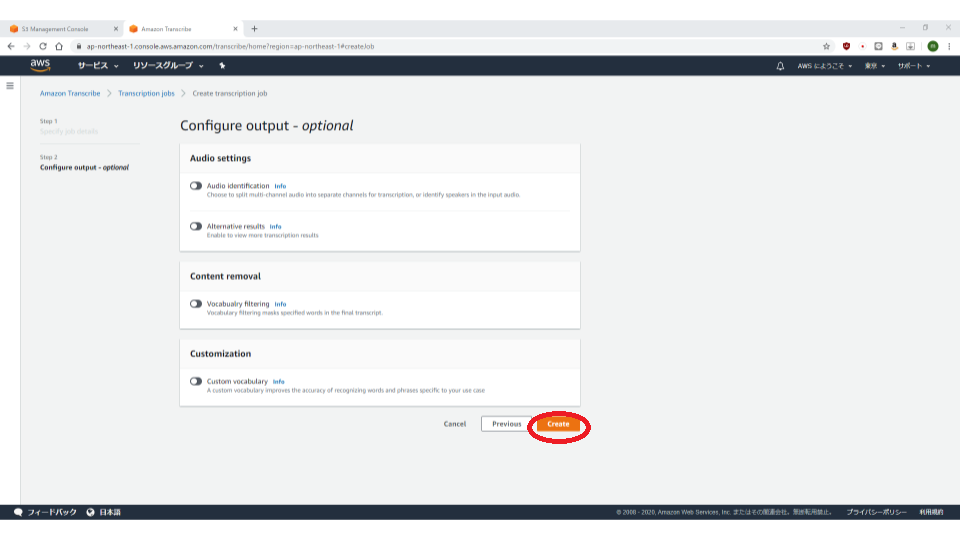Image resolution: width=960 pixels, height=540 pixels.
Task: Open Transcription jobs breadcrumb link
Action: pos(146,94)
